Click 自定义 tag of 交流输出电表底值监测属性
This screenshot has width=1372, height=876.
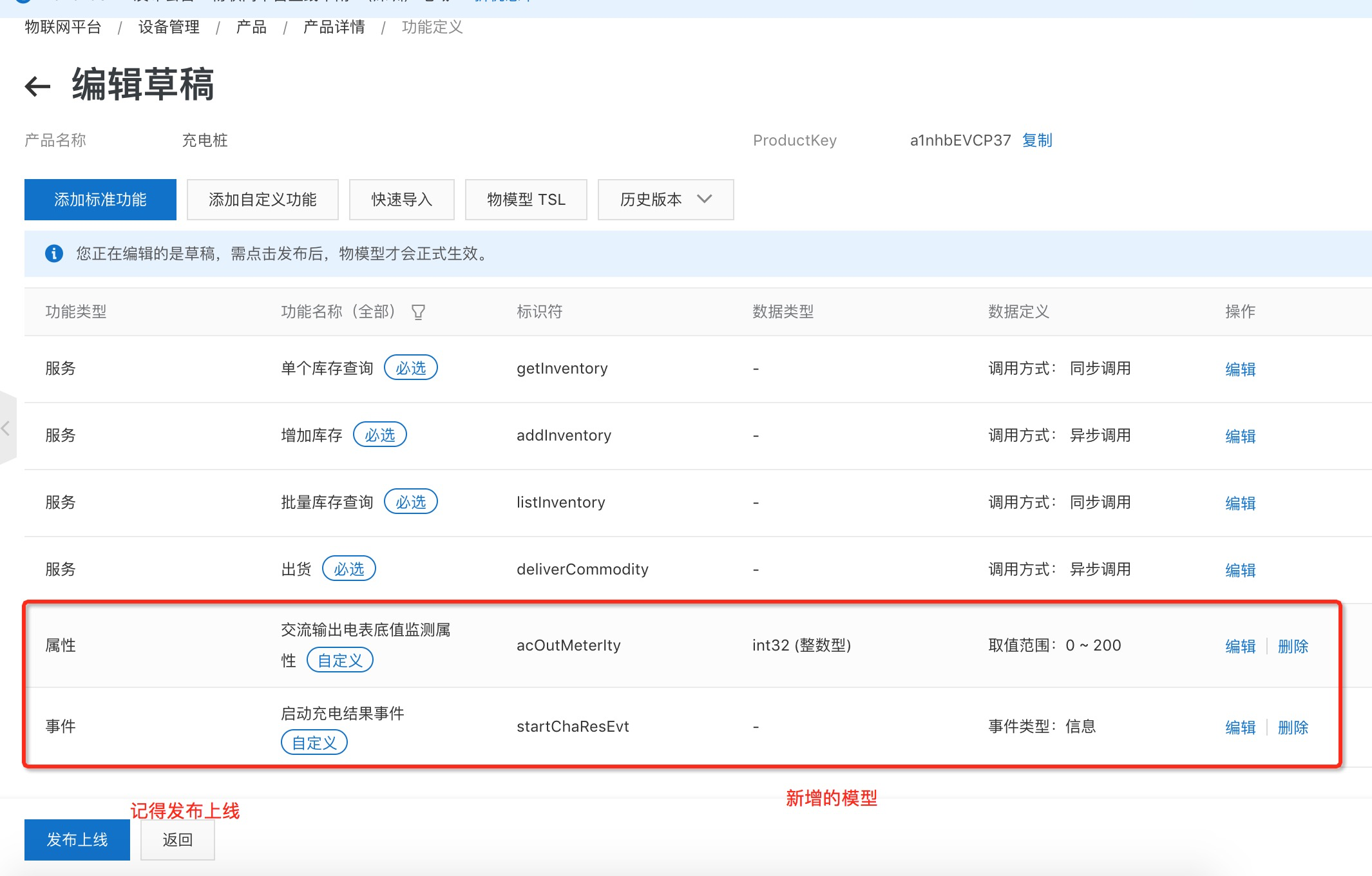click(340, 660)
